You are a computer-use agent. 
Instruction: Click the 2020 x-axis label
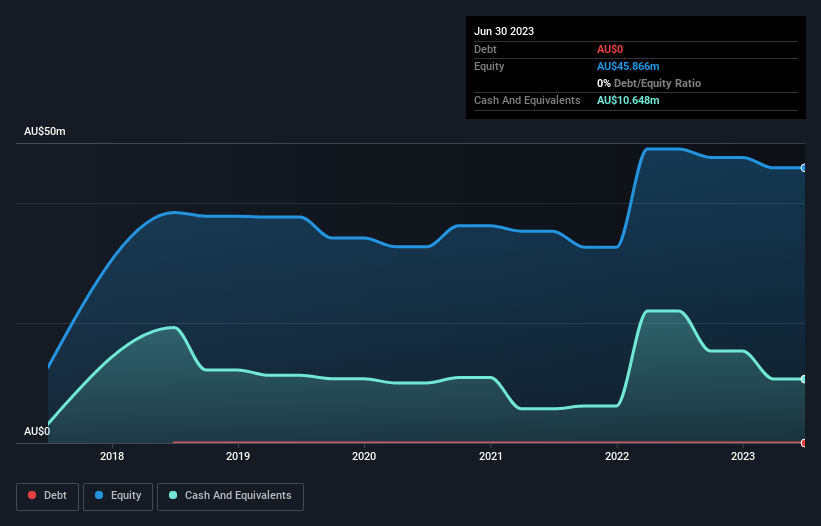click(x=364, y=456)
